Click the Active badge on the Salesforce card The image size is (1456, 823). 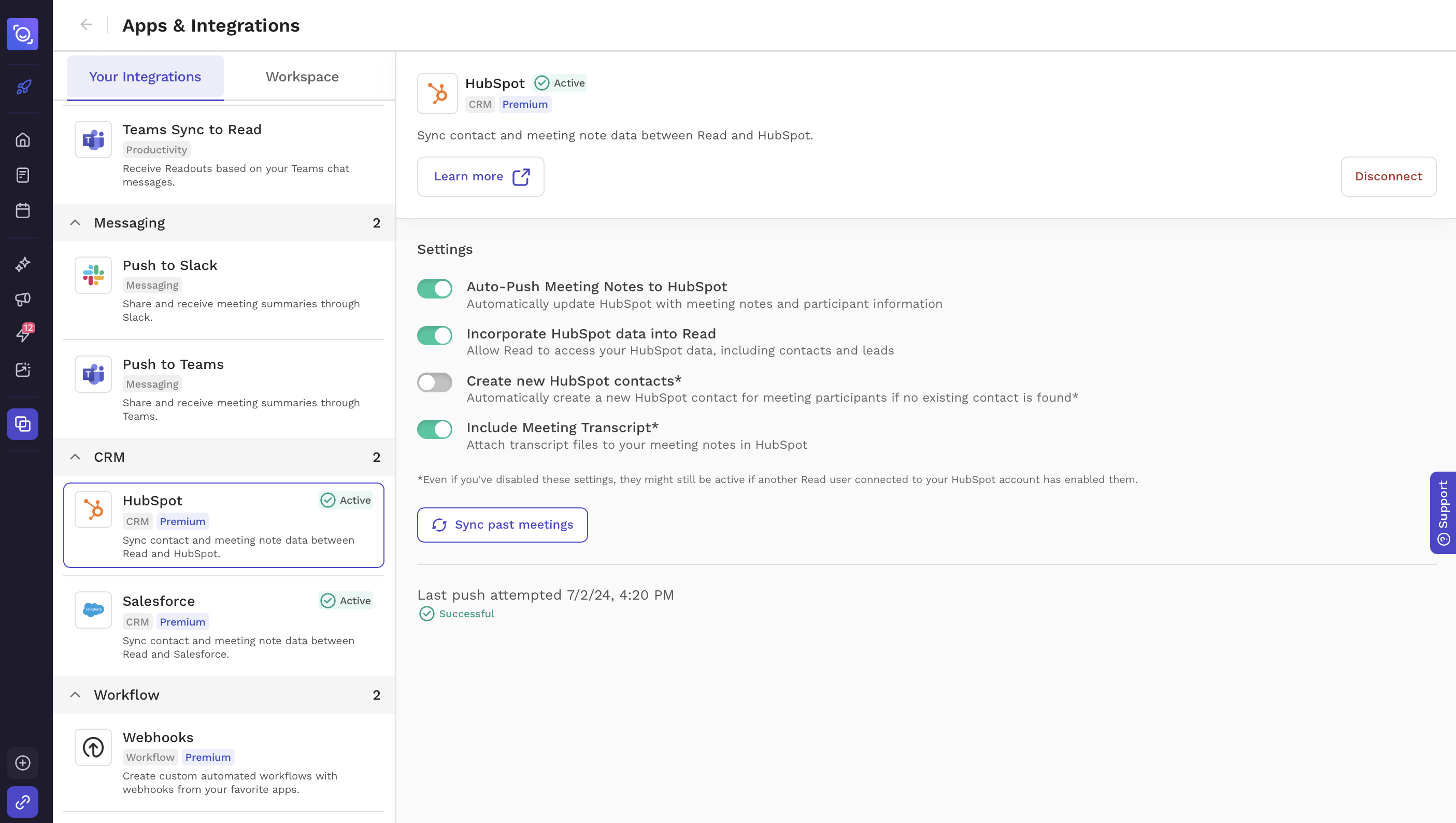pyautogui.click(x=346, y=600)
